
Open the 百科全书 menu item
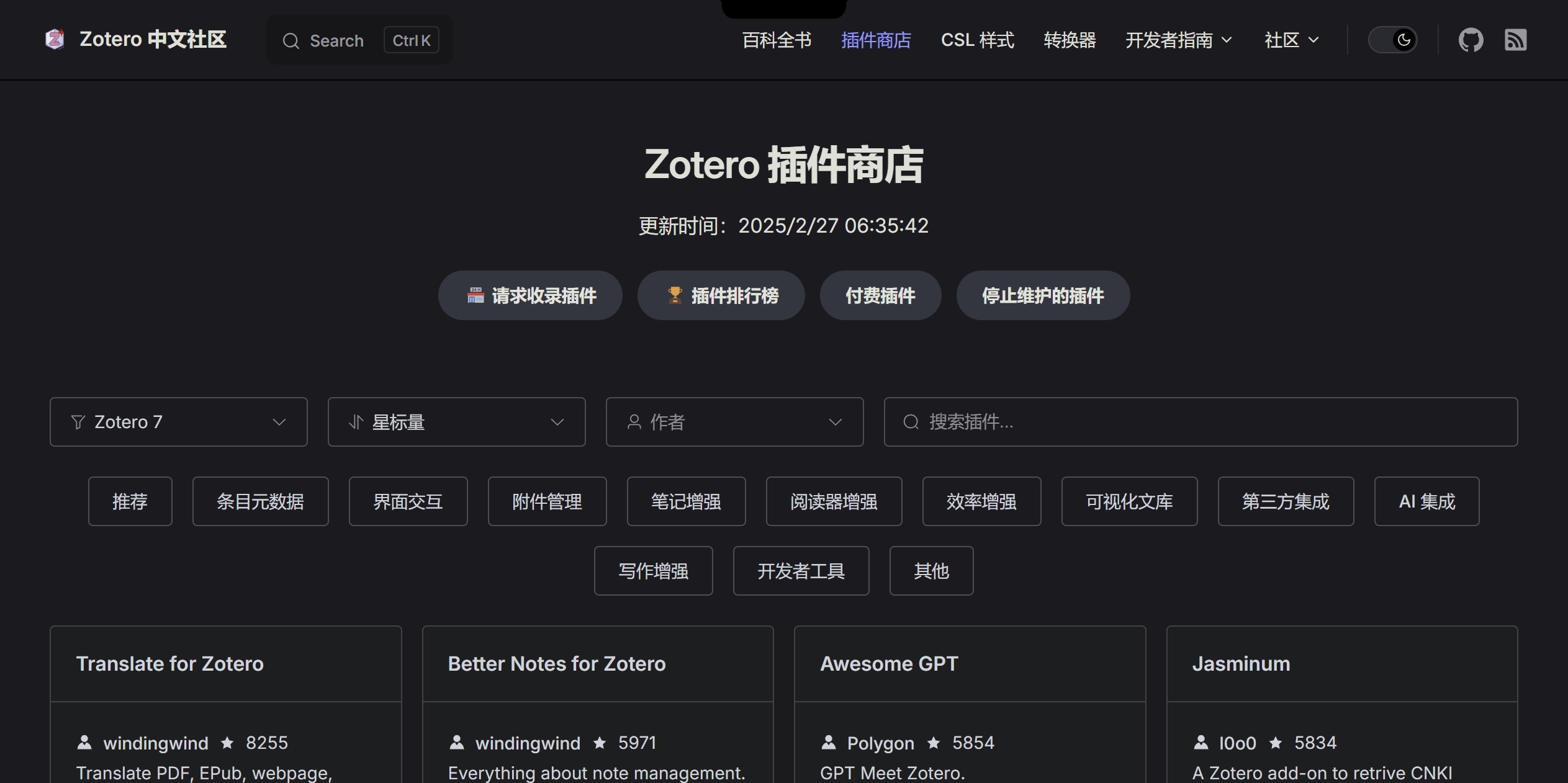click(777, 40)
